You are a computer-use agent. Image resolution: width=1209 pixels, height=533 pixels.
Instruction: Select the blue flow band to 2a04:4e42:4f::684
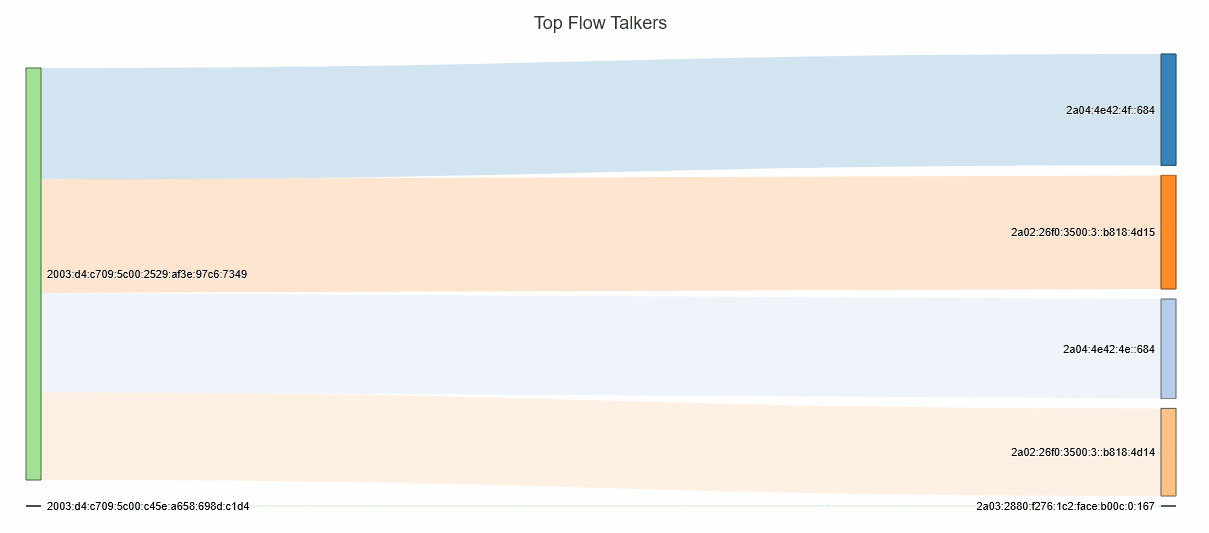tap(600, 120)
